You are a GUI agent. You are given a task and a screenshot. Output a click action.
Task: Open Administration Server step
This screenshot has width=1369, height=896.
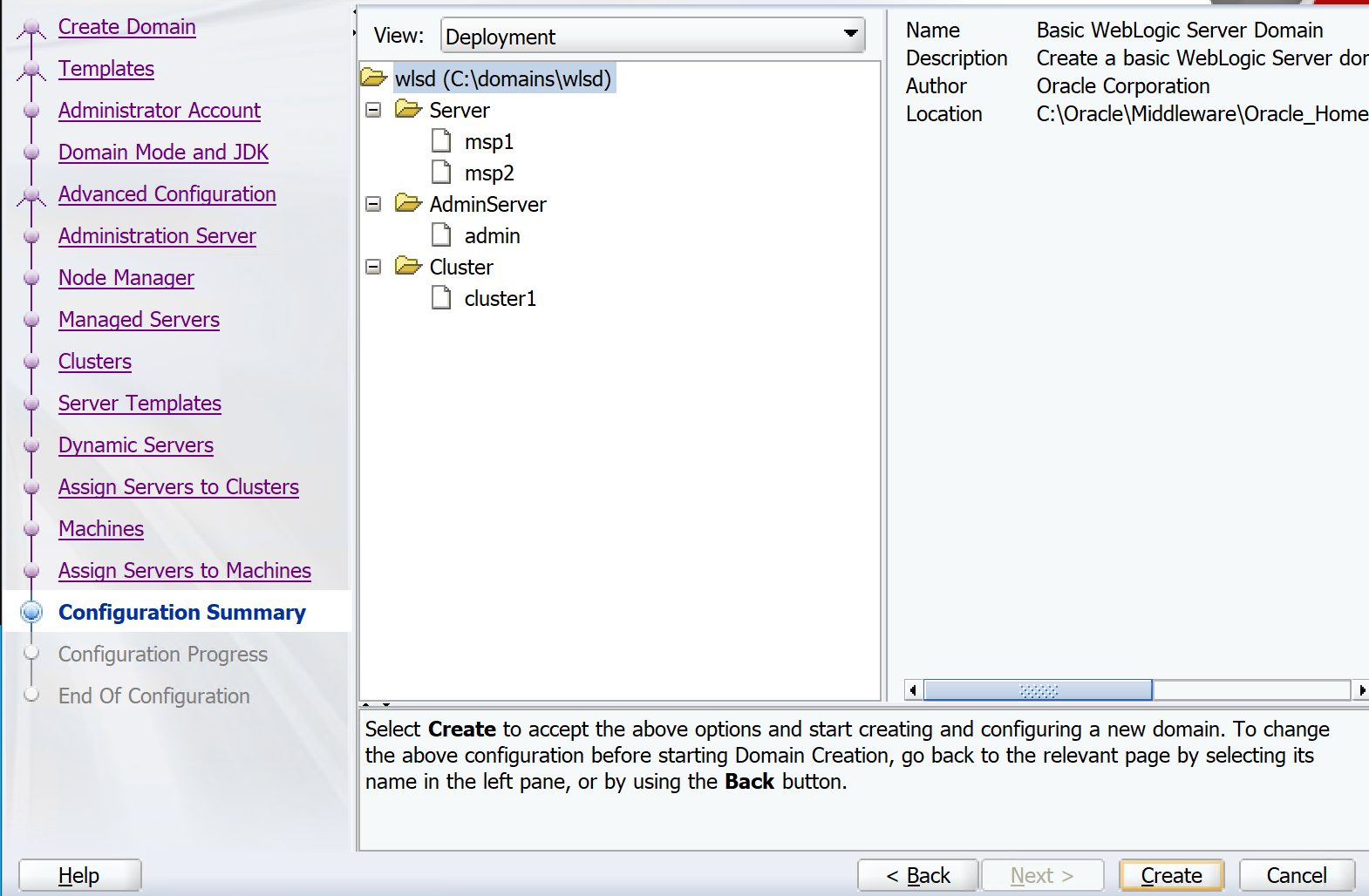coord(157,236)
